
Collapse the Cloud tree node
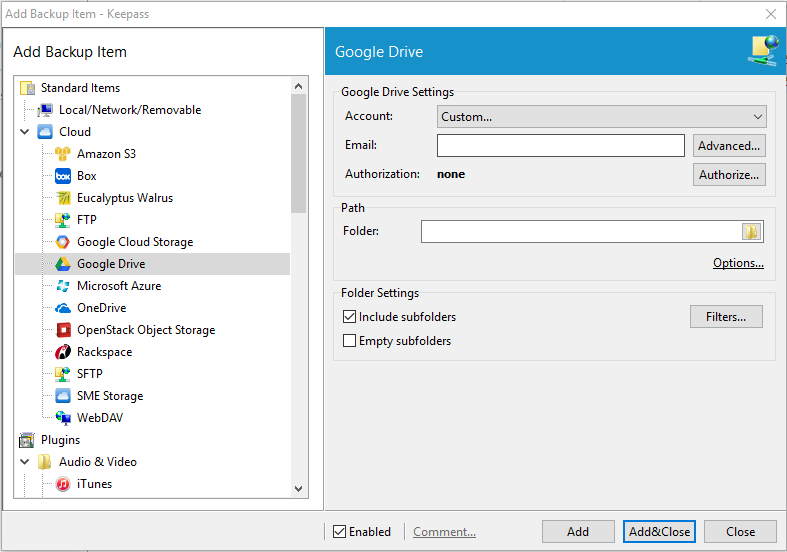25,132
